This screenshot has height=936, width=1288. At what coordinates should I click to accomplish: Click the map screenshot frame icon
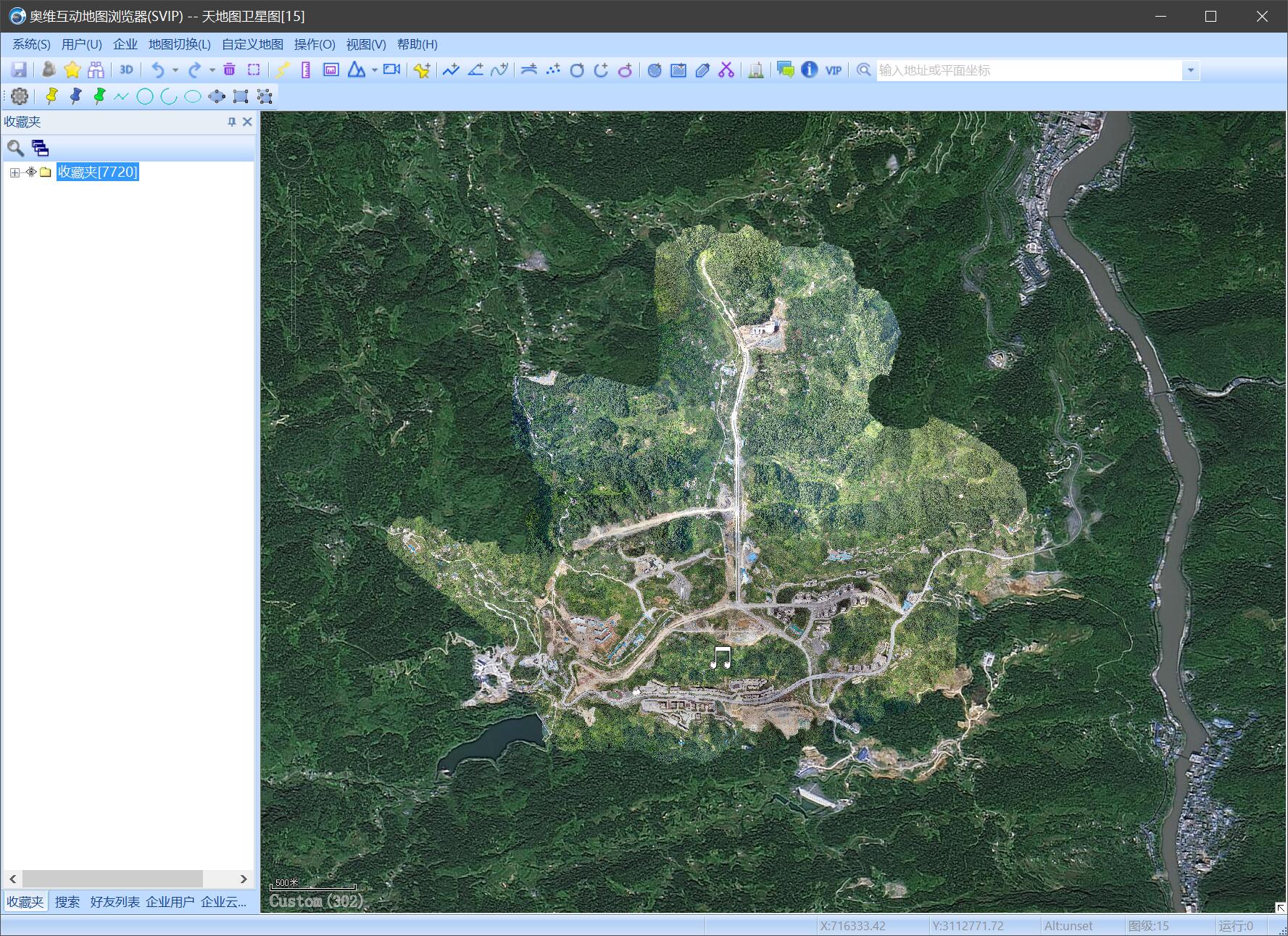pyautogui.click(x=331, y=70)
